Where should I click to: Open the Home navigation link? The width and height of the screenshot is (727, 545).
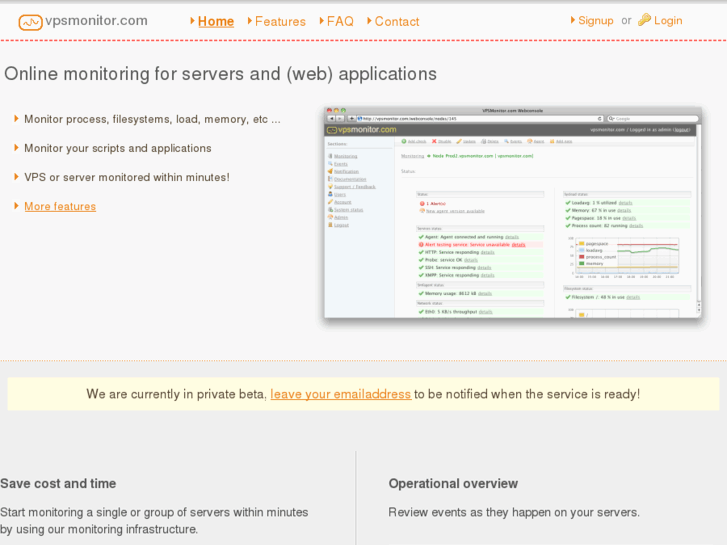coord(216,21)
